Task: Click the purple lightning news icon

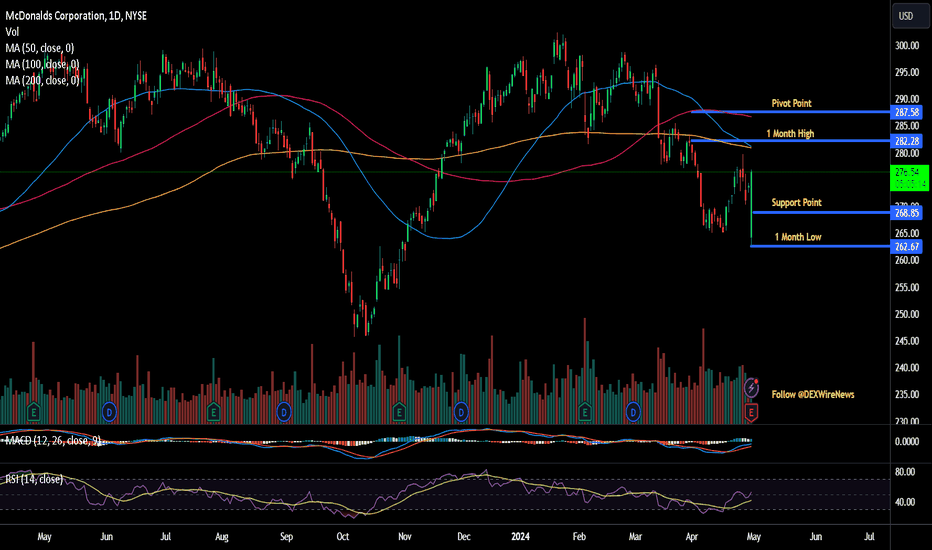Action: (751, 388)
